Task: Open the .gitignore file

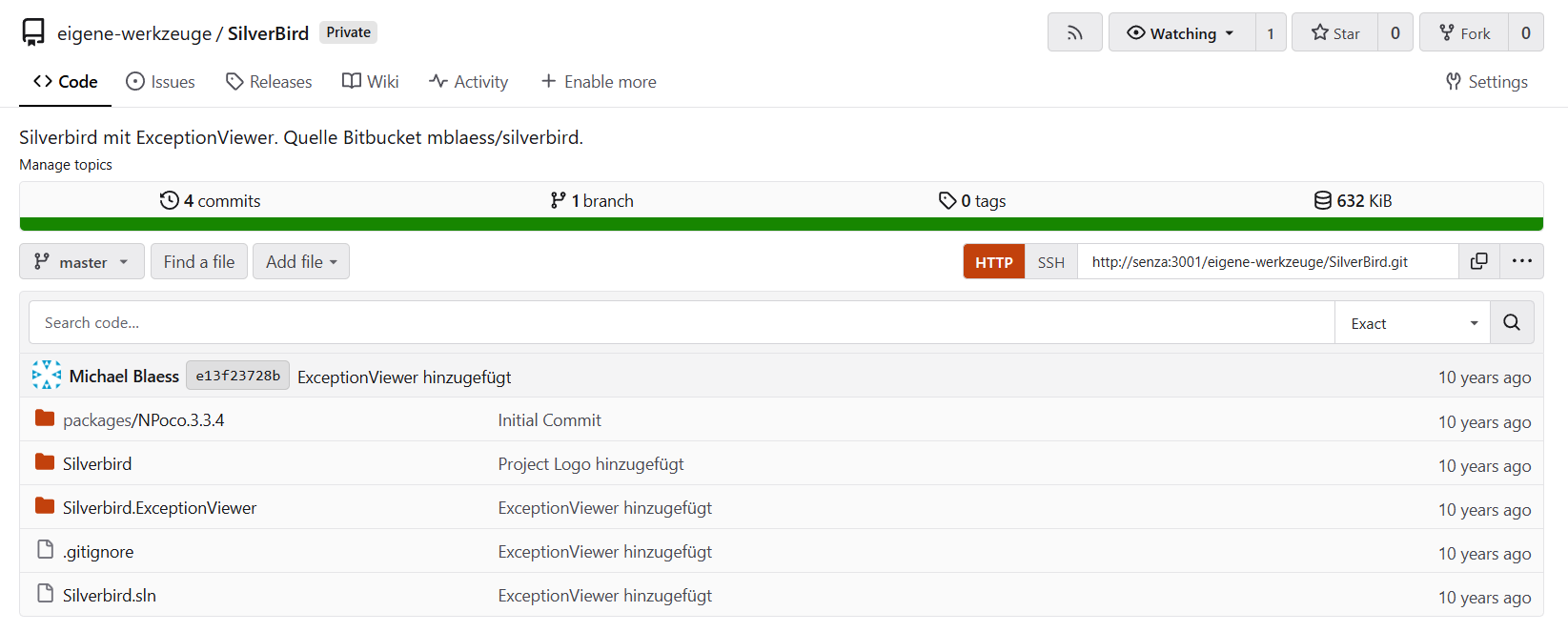Action: click(98, 552)
